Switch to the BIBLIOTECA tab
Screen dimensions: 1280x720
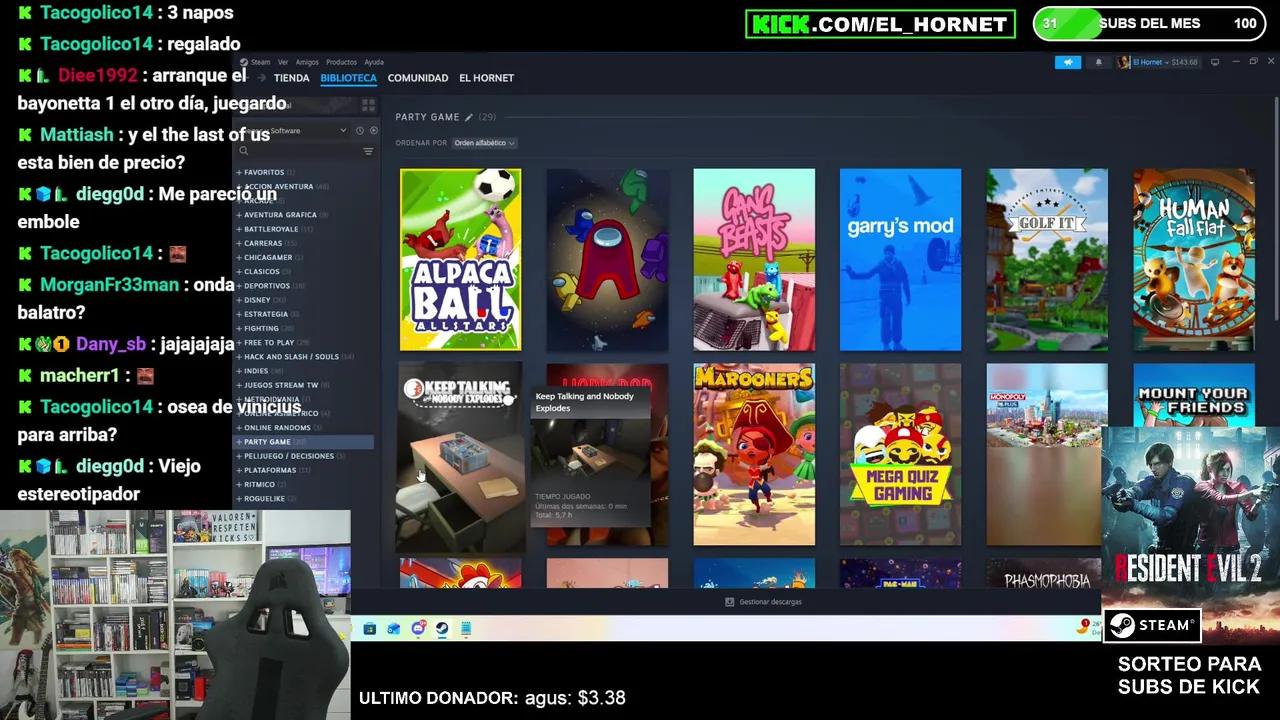point(348,78)
